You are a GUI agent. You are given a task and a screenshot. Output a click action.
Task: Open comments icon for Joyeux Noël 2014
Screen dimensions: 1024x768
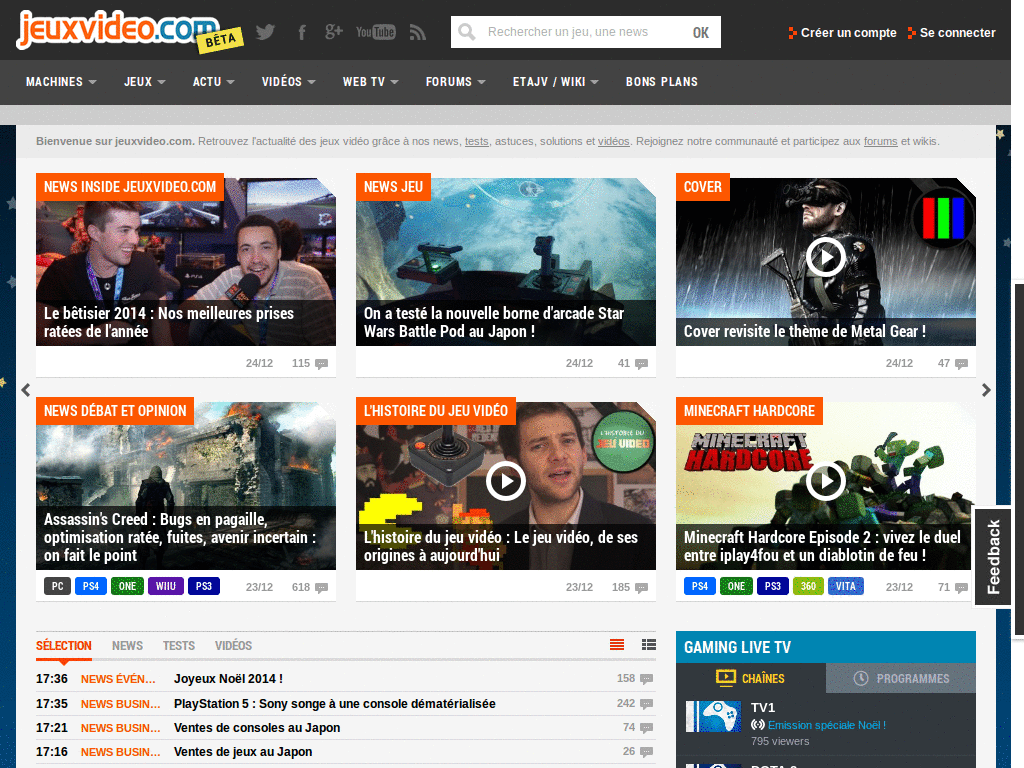click(647, 679)
